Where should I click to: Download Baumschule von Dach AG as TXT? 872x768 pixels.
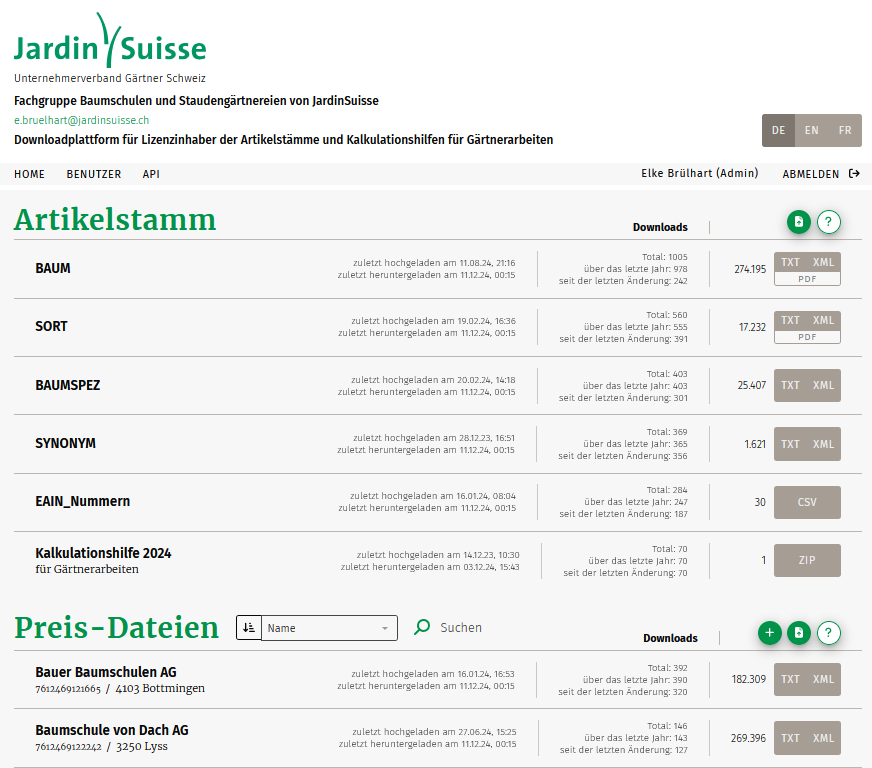pyautogui.click(x=790, y=738)
